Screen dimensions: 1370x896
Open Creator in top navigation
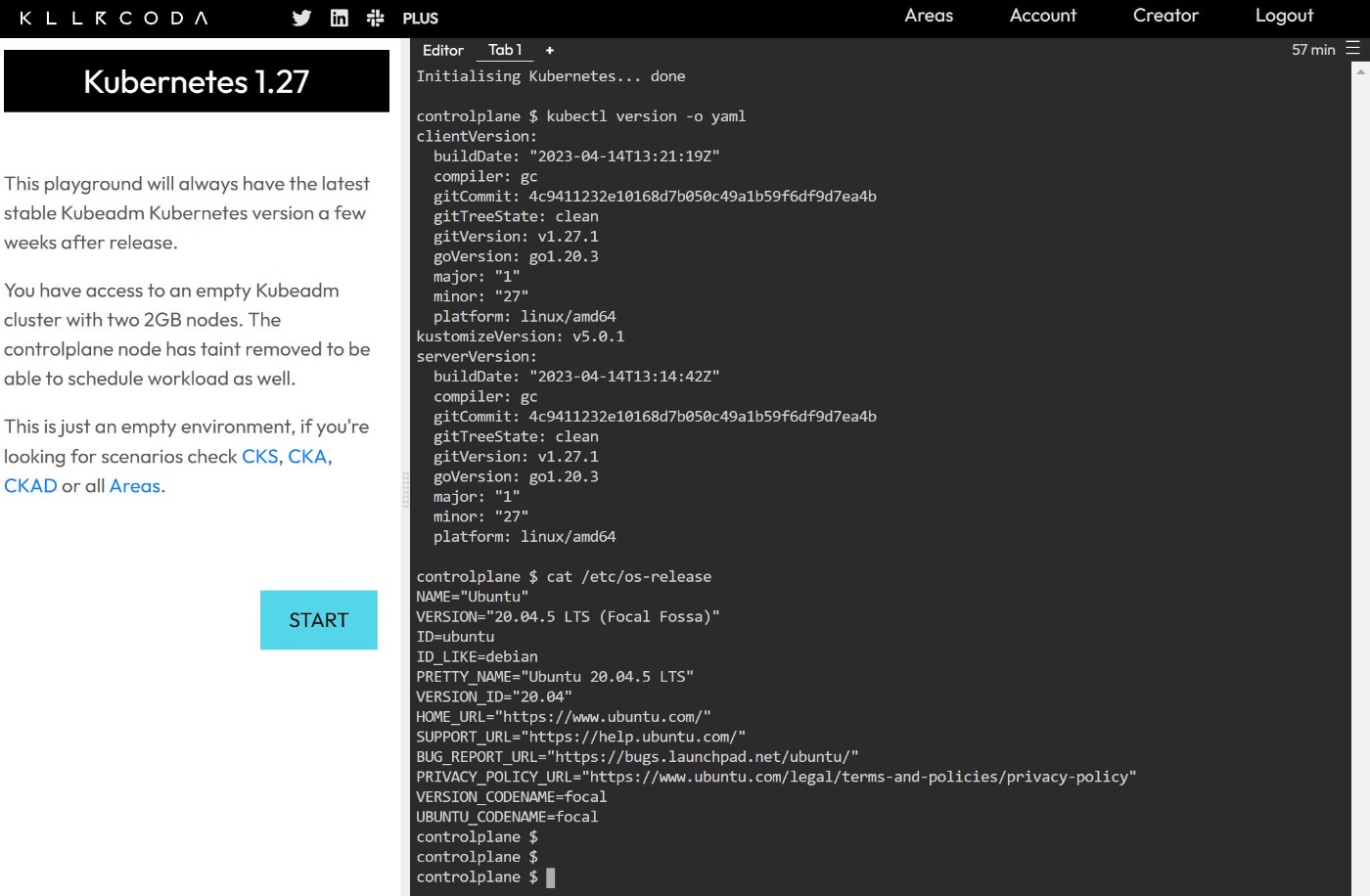pyautogui.click(x=1165, y=16)
